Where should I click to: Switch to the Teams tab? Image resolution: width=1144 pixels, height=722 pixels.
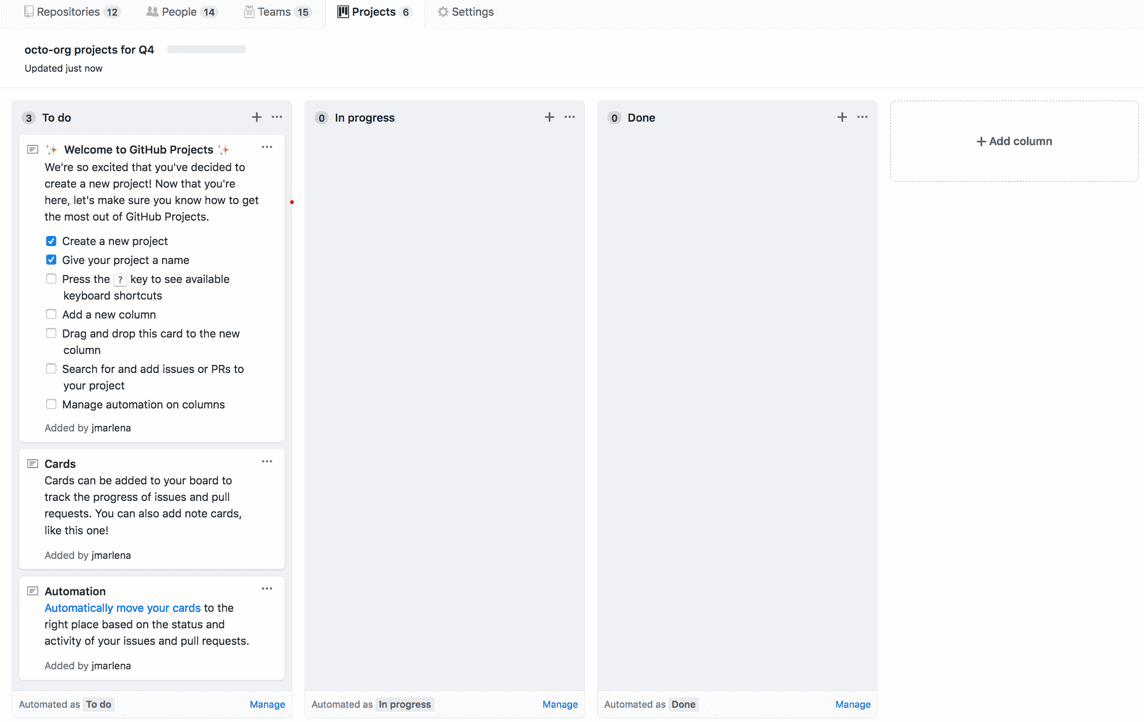pos(277,12)
